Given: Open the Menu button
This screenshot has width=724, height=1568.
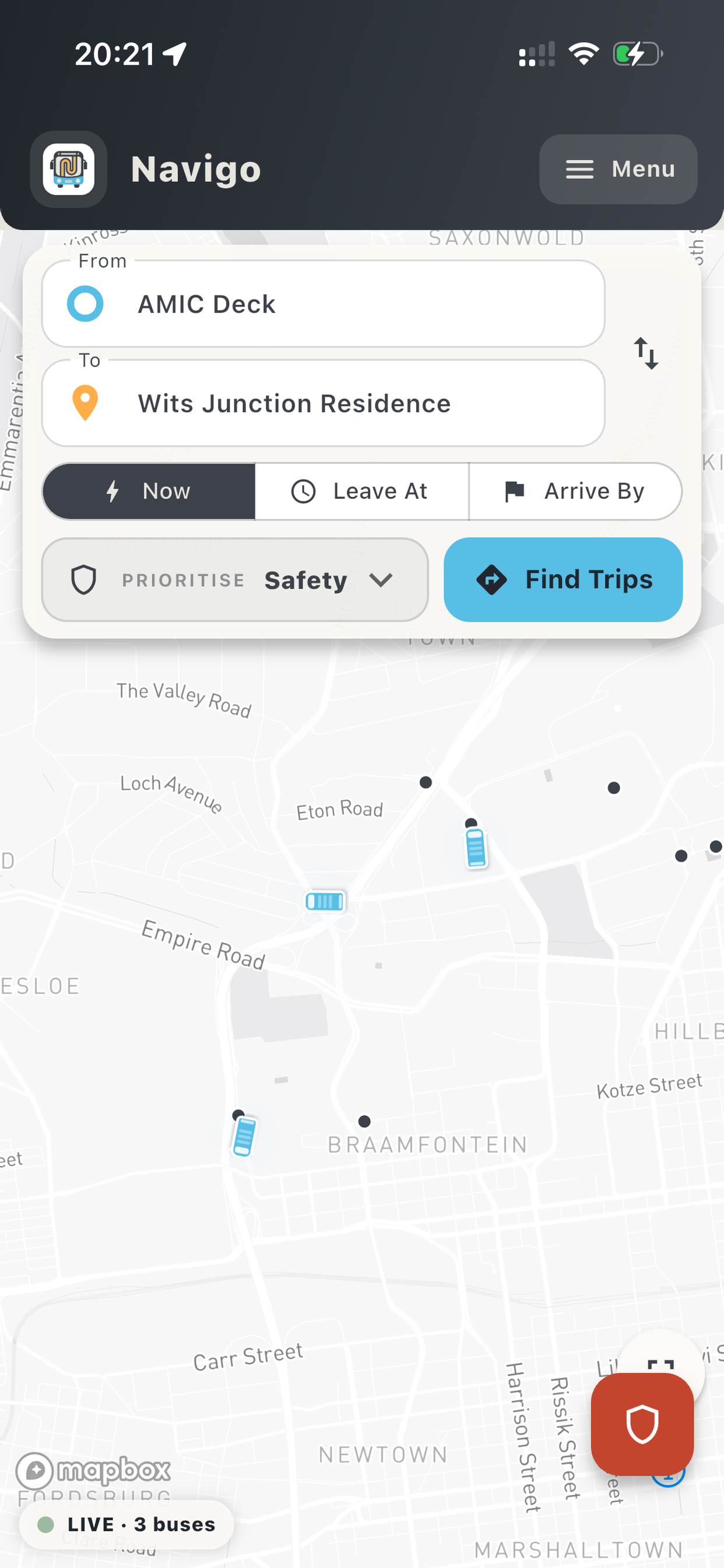Looking at the screenshot, I should (618, 169).
